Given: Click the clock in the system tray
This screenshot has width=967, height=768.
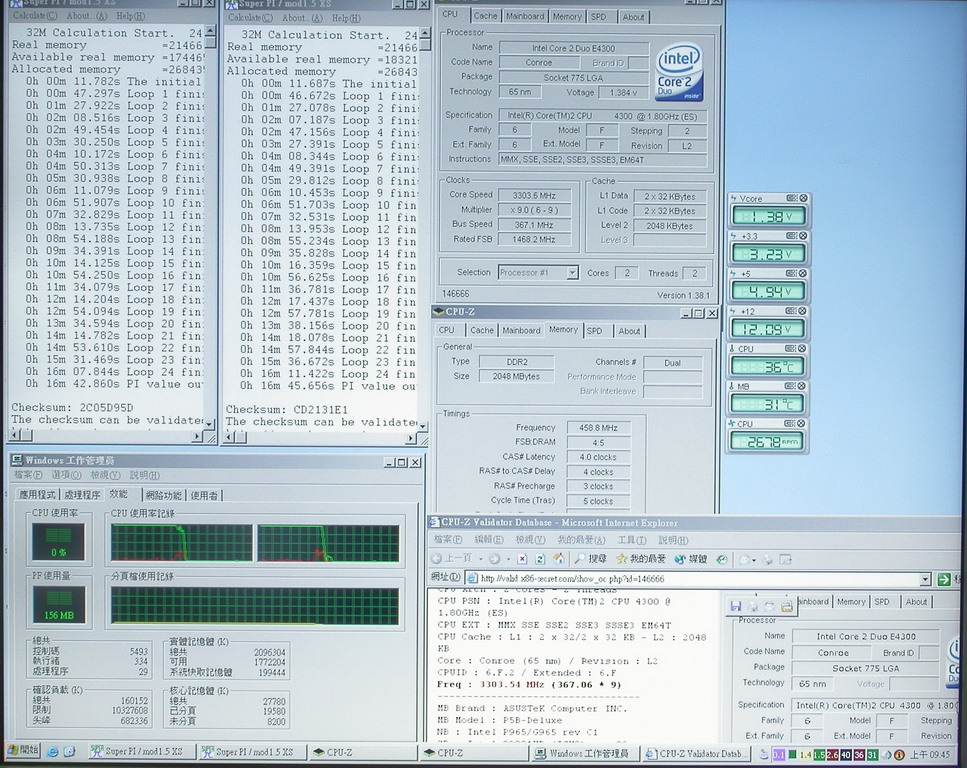Looking at the screenshot, I should [x=930, y=755].
